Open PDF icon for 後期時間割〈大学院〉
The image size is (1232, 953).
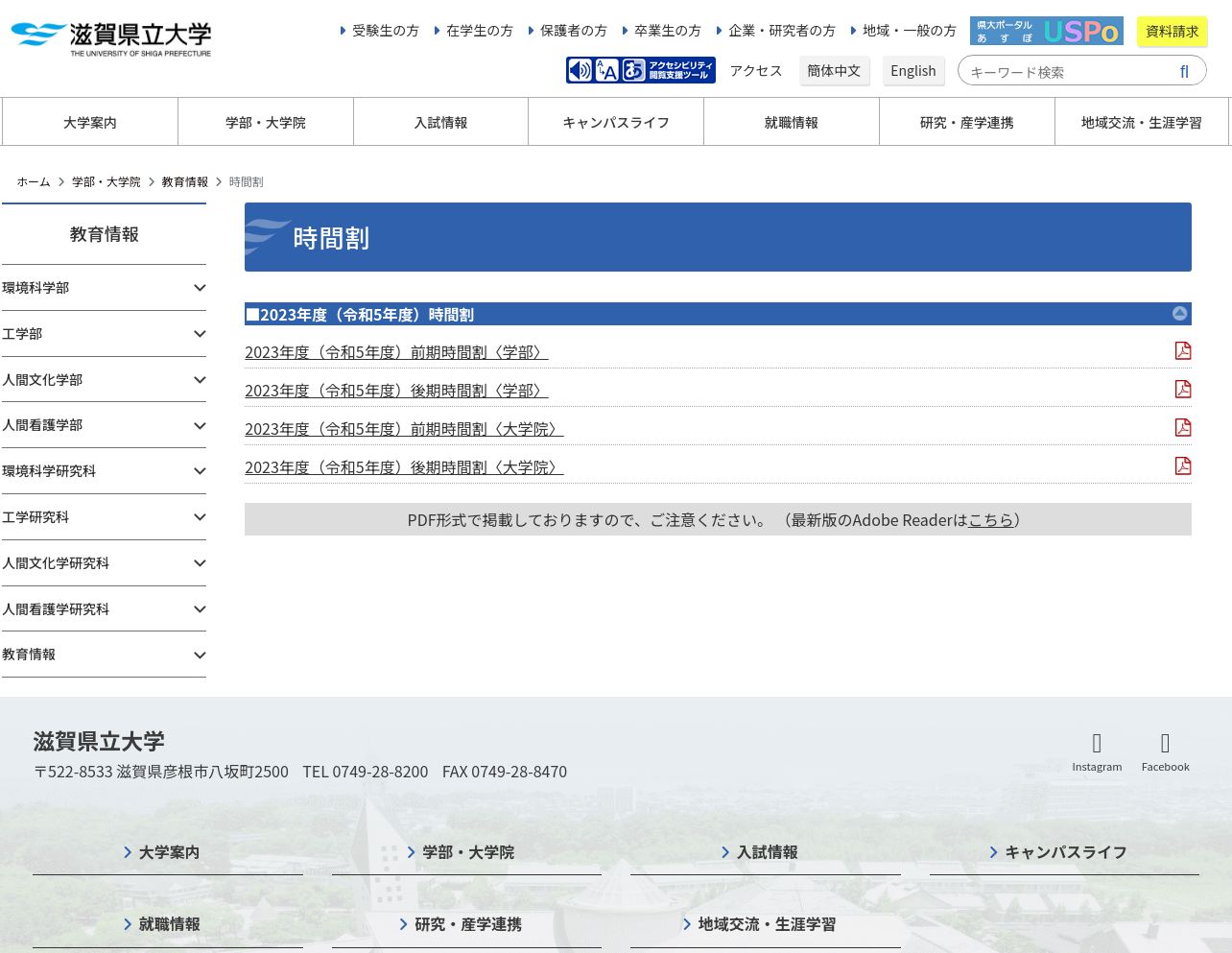[x=1183, y=465]
